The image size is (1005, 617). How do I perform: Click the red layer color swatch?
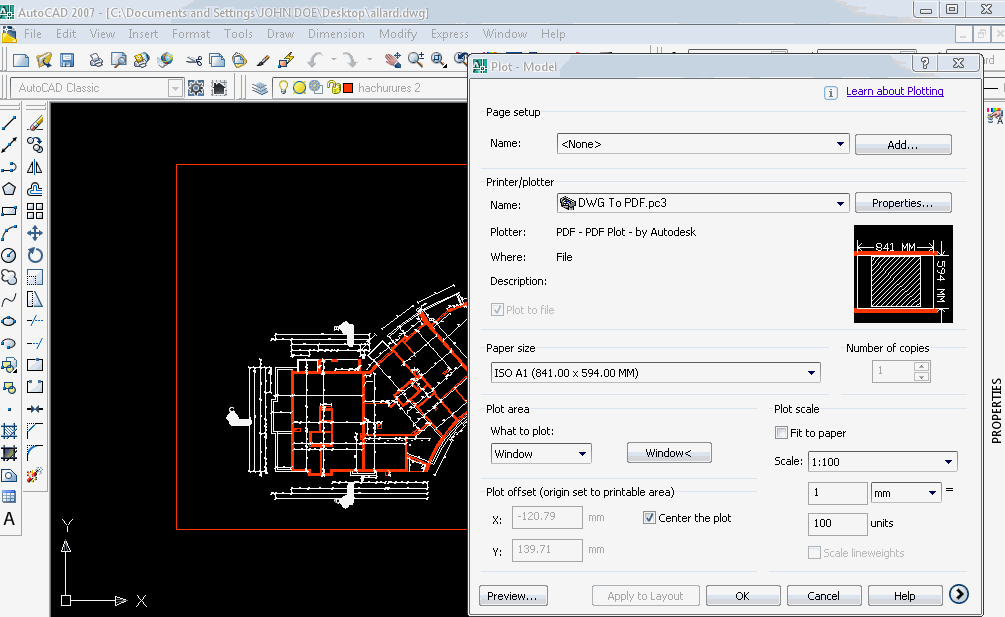(347, 88)
